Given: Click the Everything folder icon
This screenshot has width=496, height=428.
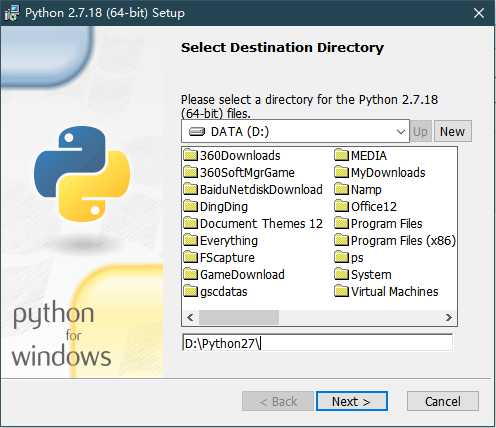Looking at the screenshot, I should coord(191,240).
